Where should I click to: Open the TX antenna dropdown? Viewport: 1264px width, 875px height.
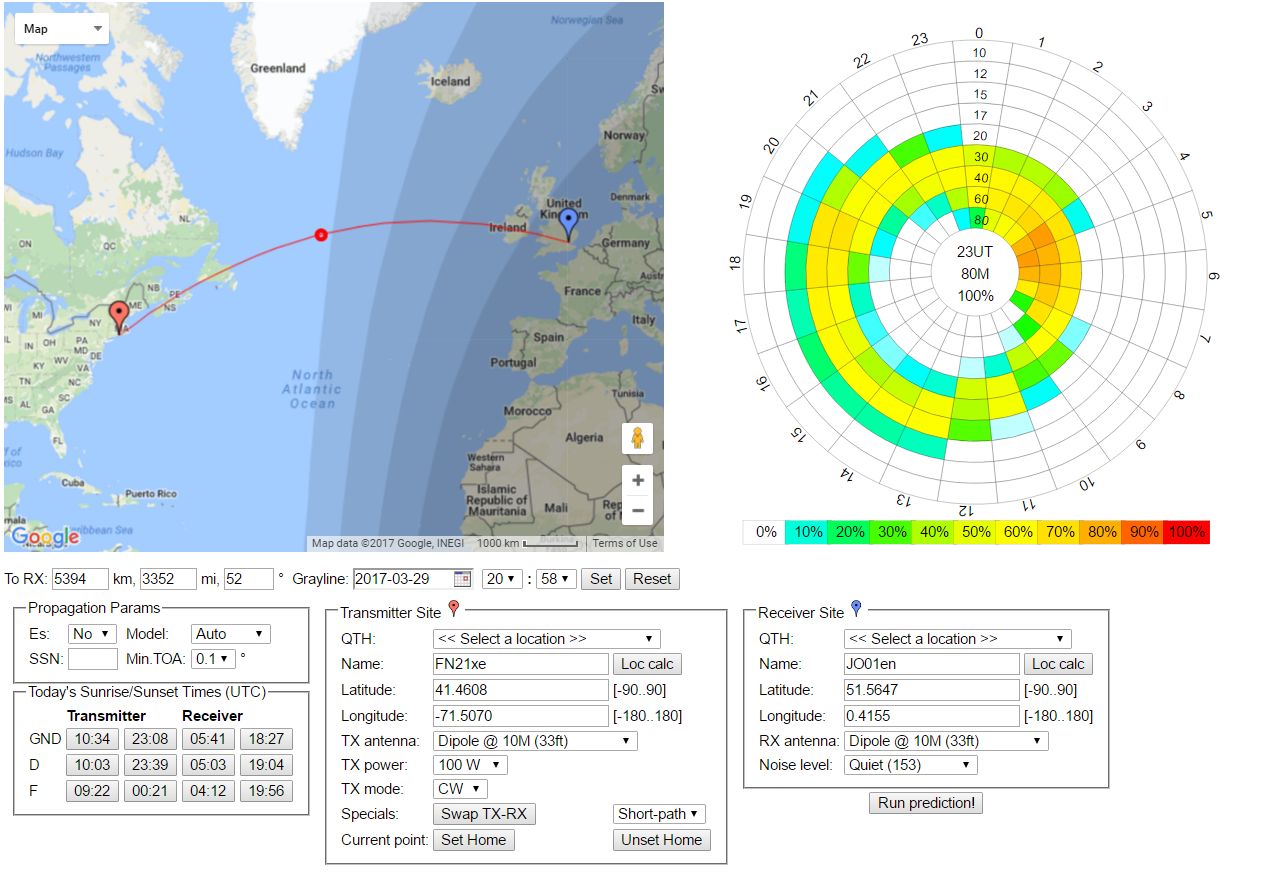click(535, 741)
